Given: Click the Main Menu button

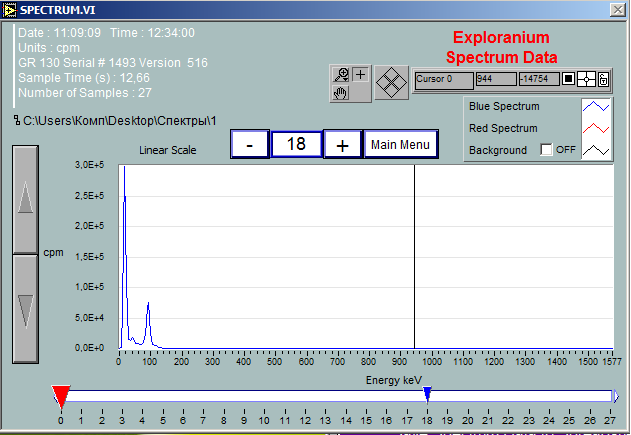Looking at the screenshot, I should point(401,144).
